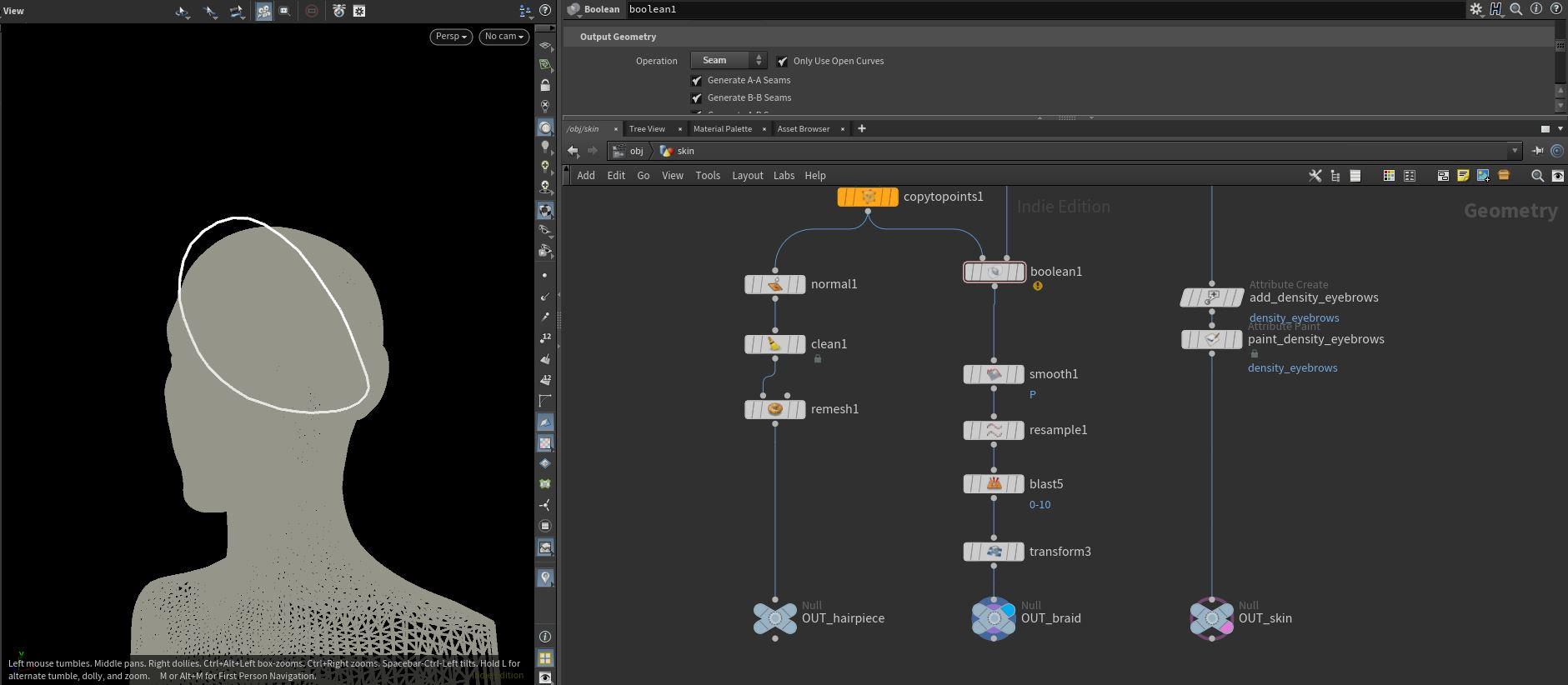Open the Persp view dropdown
Viewport: 1568px width, 685px height.
coord(451,37)
